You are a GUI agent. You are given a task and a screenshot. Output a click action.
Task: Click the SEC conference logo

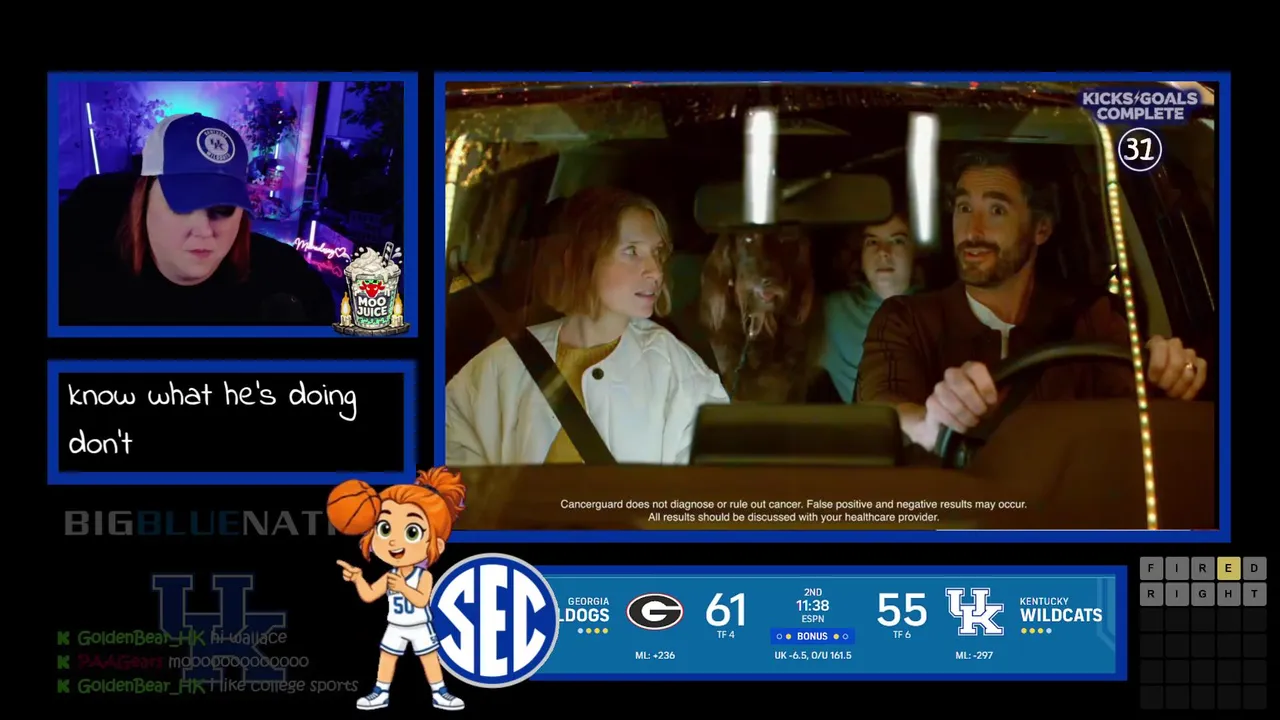point(493,620)
